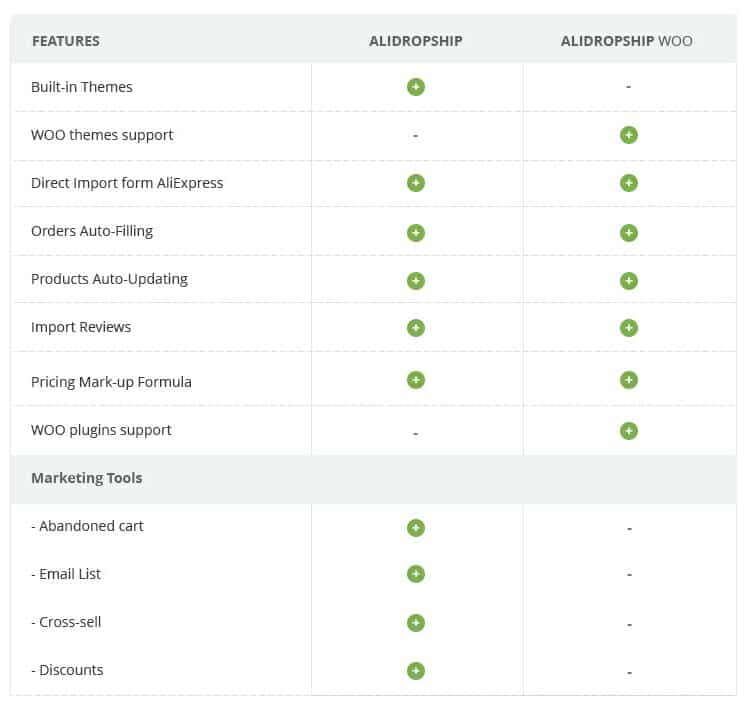Screen dimensions: 745x710
Task: Click AliDropship Woo plus icon for Import Reviews
Action: (x=629, y=328)
